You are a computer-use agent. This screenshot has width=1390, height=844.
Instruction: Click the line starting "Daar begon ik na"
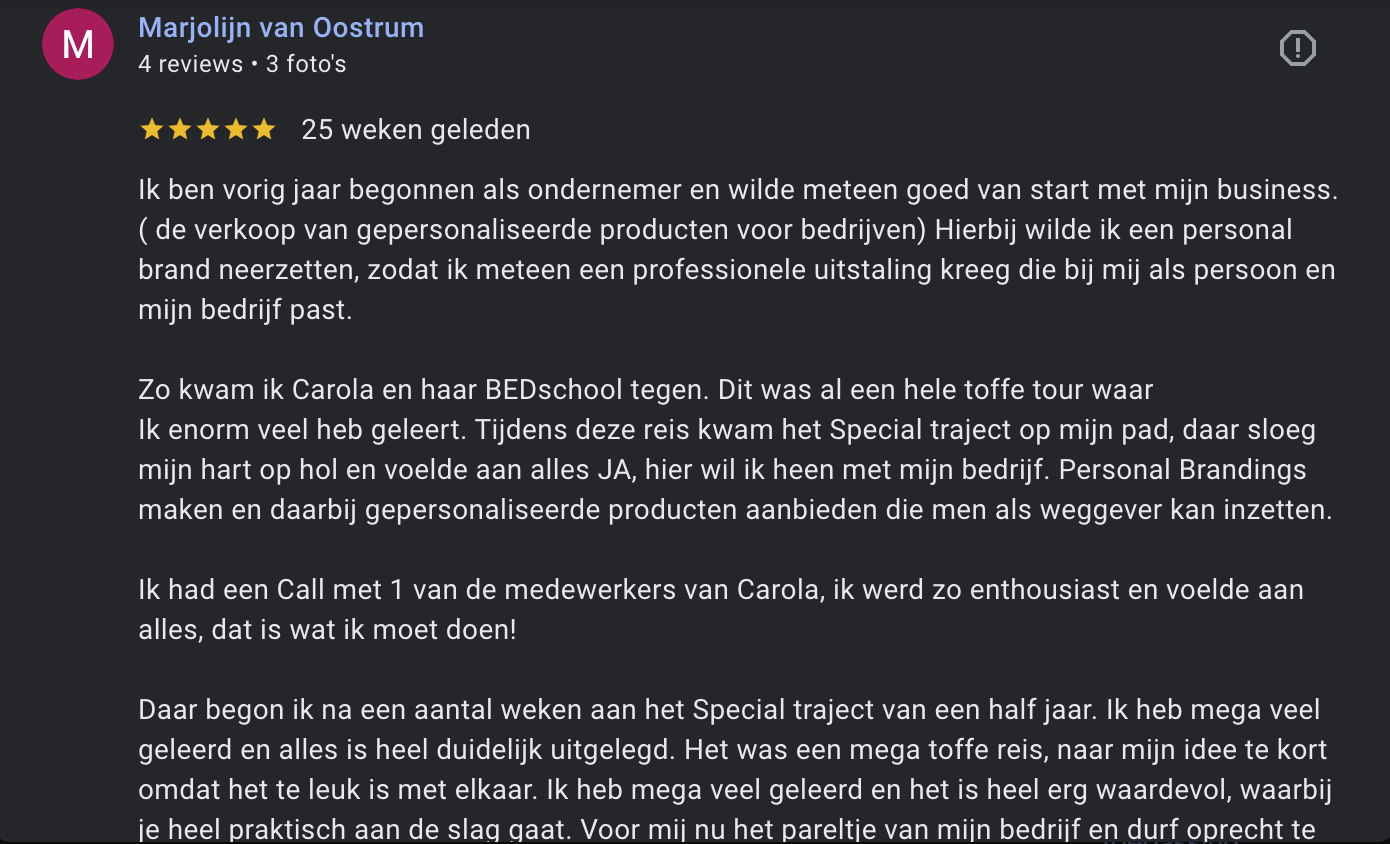[x=729, y=710]
